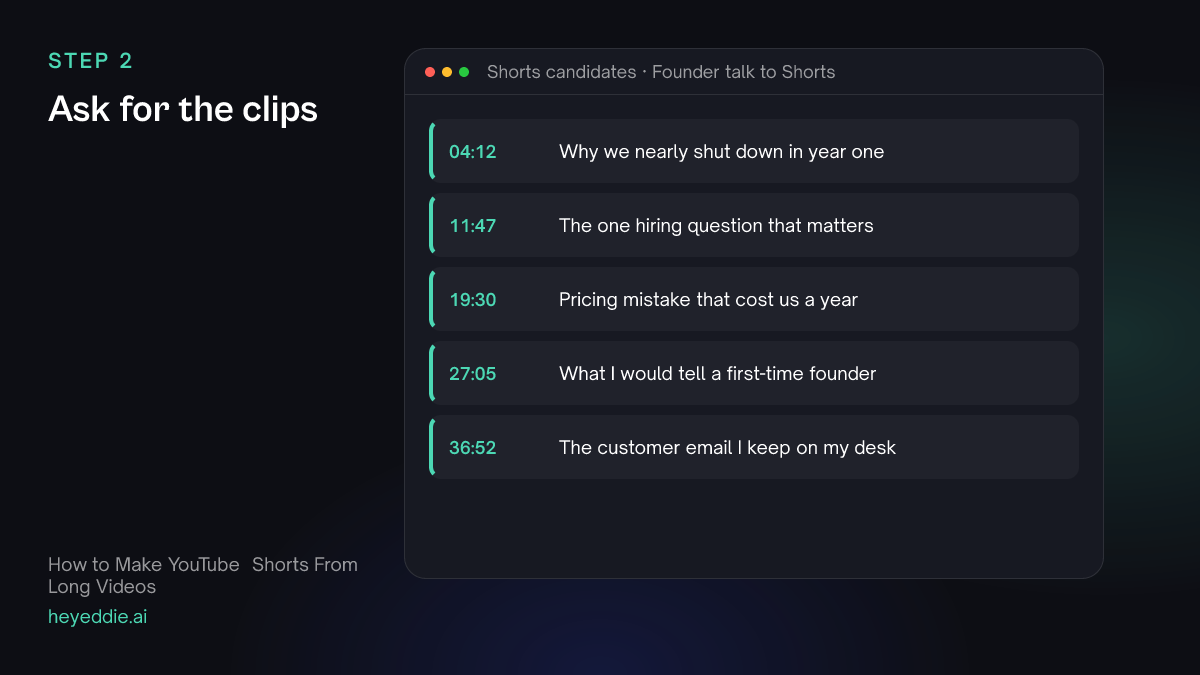Click the red close dot in window header

pos(430,72)
